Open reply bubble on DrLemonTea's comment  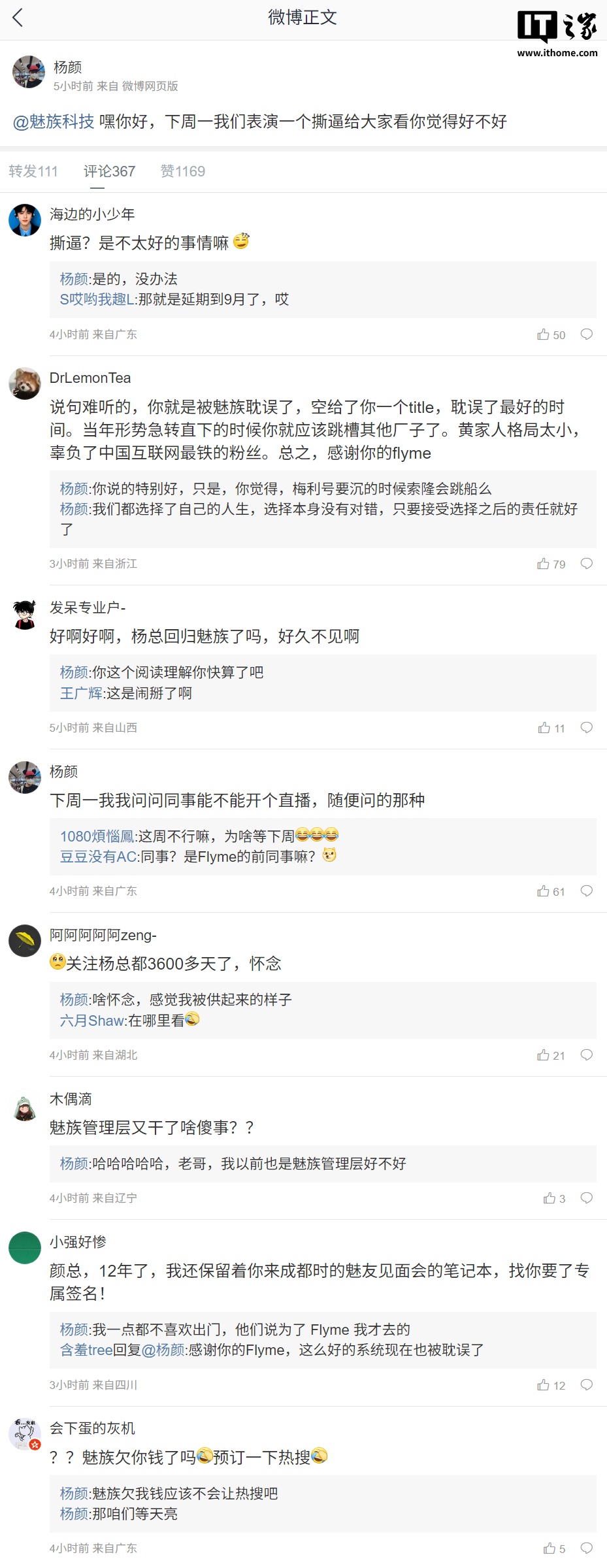[x=587, y=564]
